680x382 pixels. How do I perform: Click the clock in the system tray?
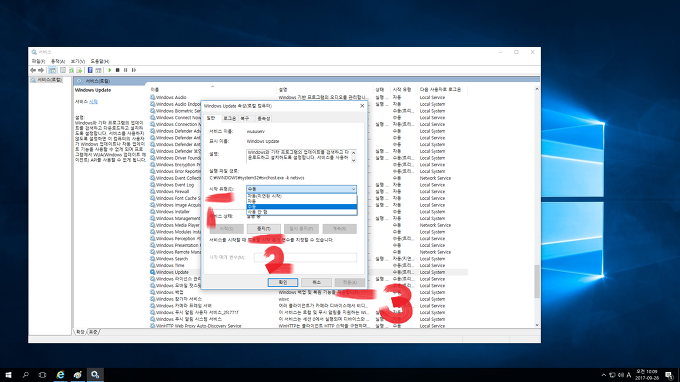coord(647,375)
